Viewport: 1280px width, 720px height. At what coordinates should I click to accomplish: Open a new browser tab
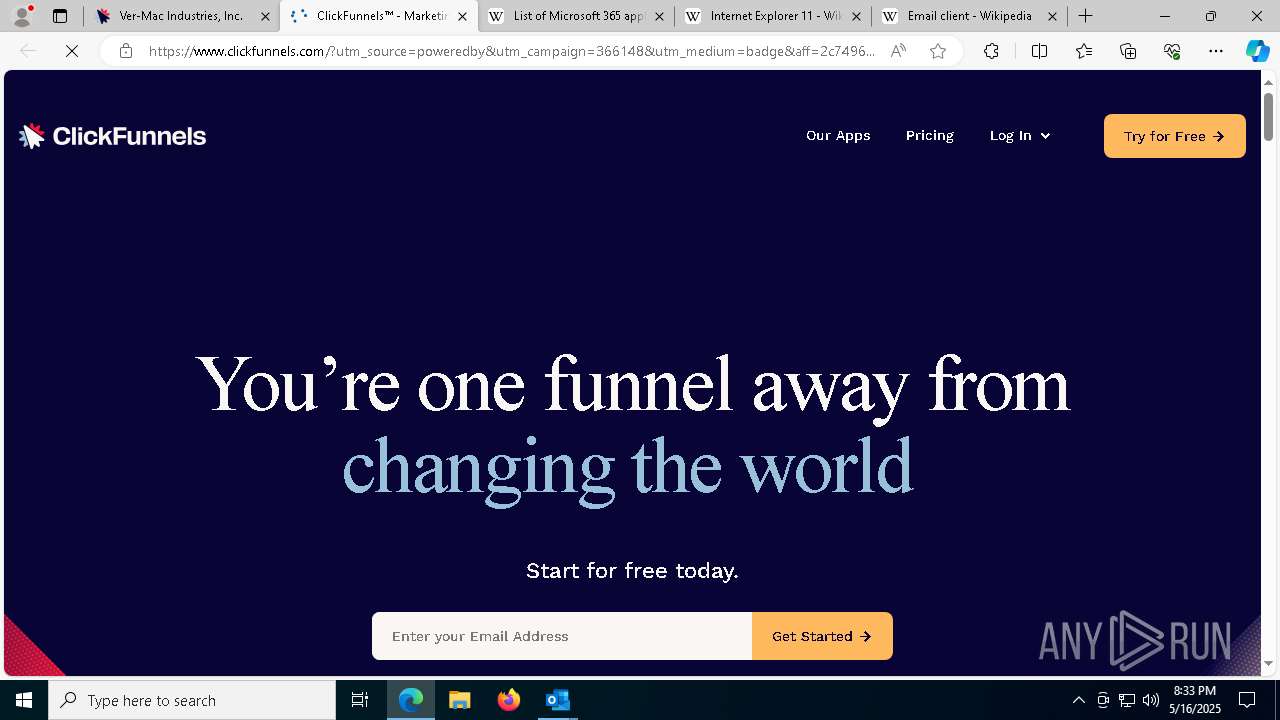1085,16
